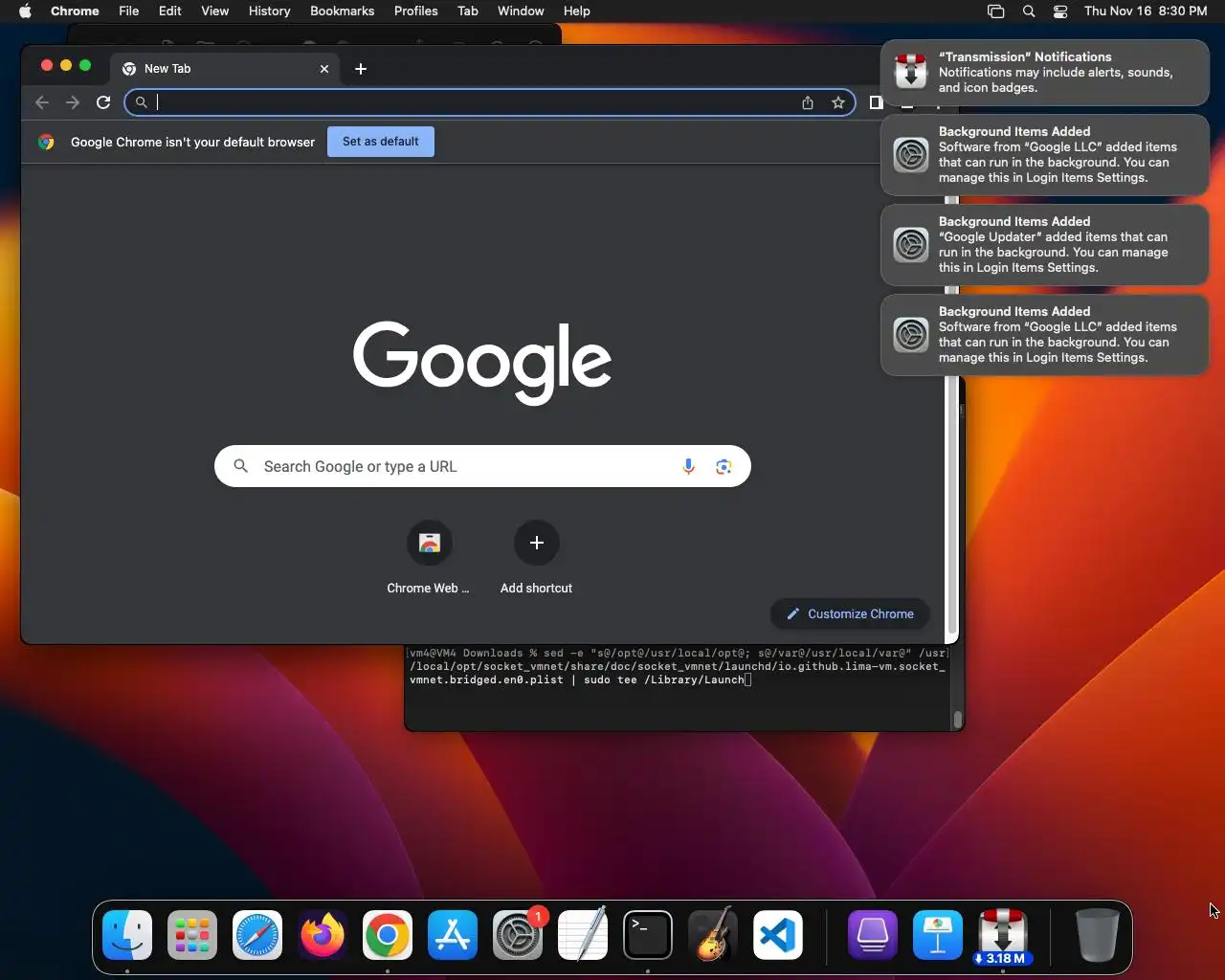Open Finder from the Dock
Screen dimensions: 1225x980
[127, 935]
